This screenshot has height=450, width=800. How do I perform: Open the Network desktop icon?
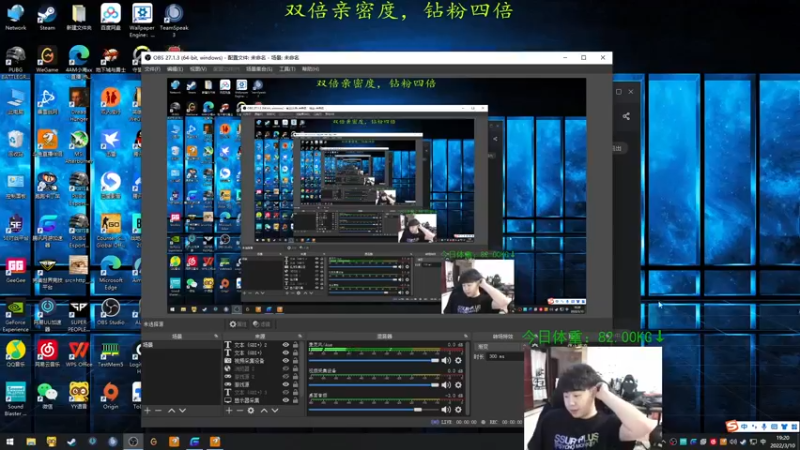(x=15, y=17)
